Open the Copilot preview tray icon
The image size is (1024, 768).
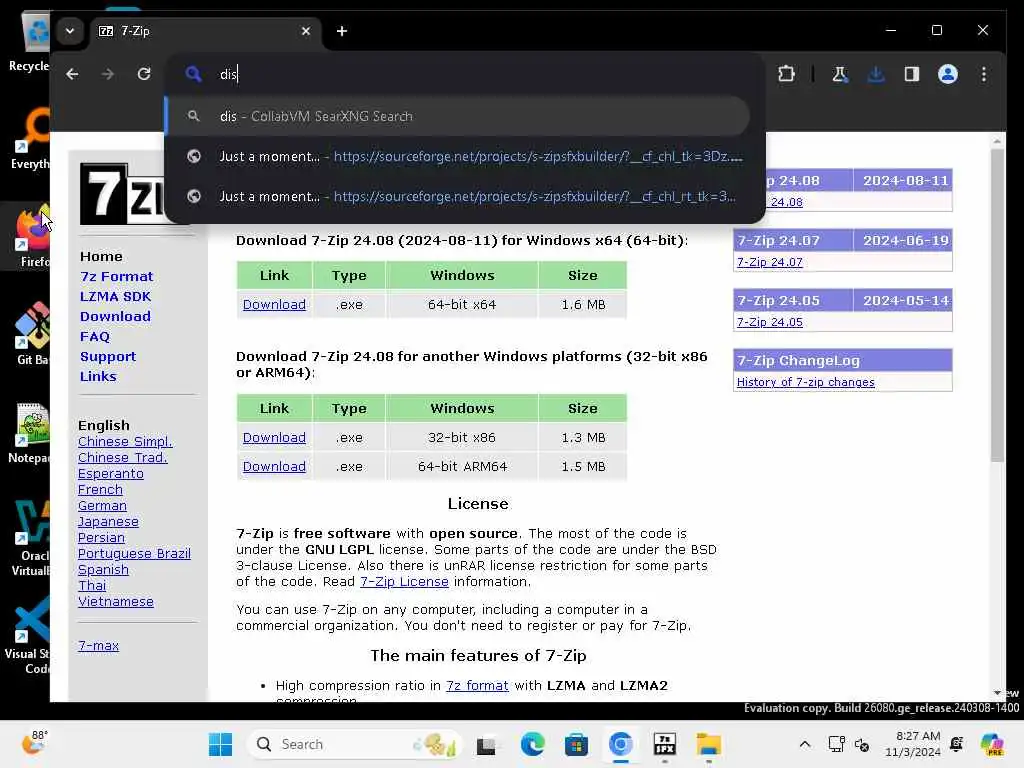992,744
